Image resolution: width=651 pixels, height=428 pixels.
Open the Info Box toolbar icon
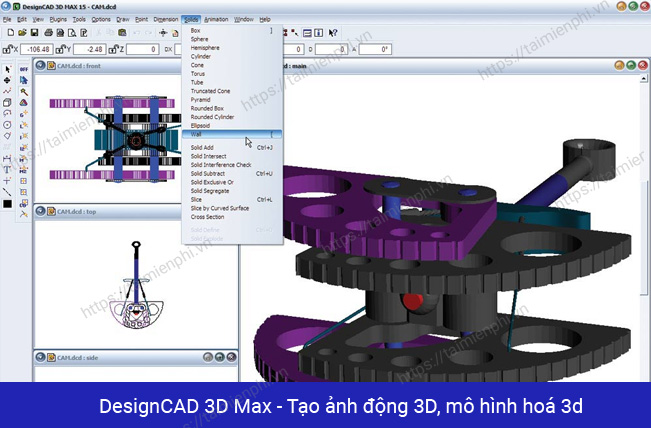tap(318, 32)
